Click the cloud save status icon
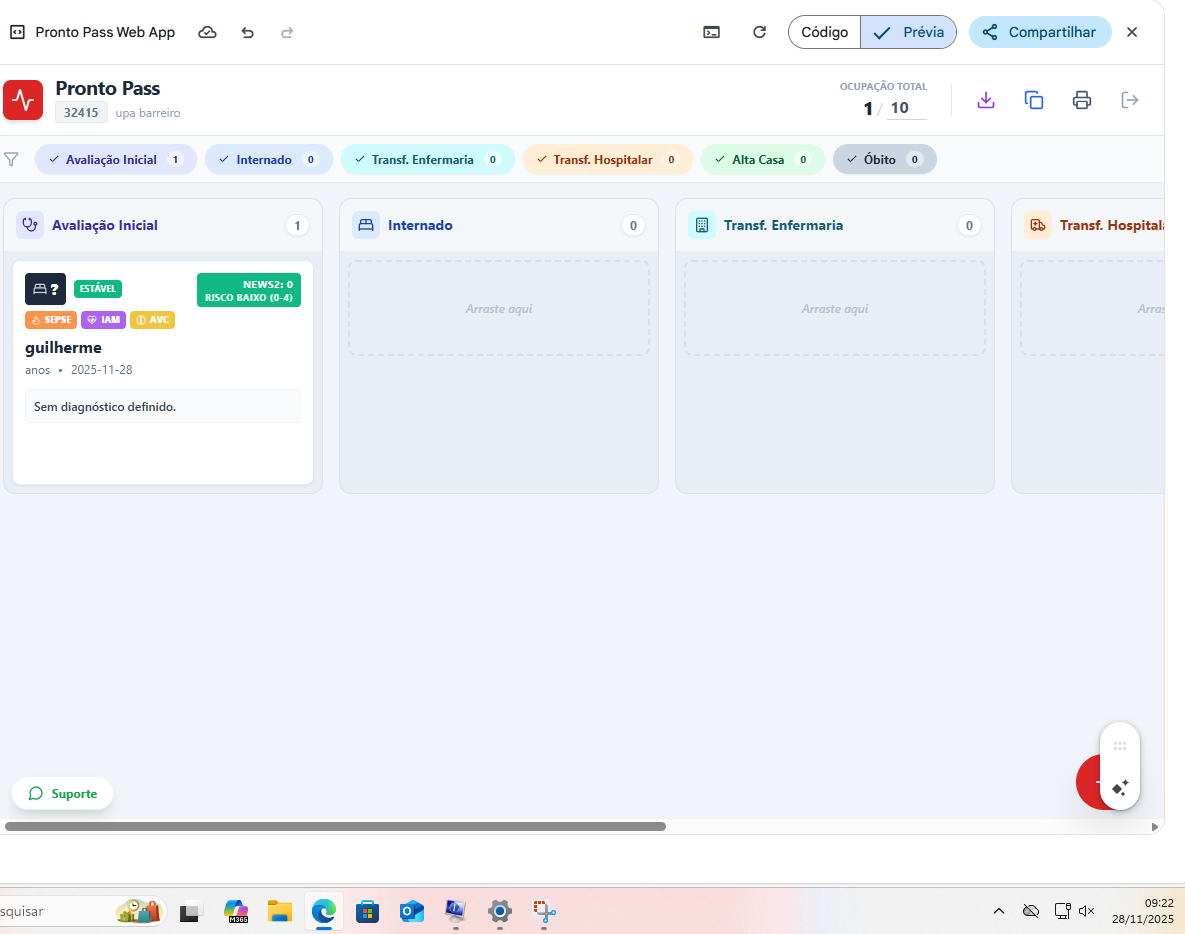1185x934 pixels. click(207, 32)
